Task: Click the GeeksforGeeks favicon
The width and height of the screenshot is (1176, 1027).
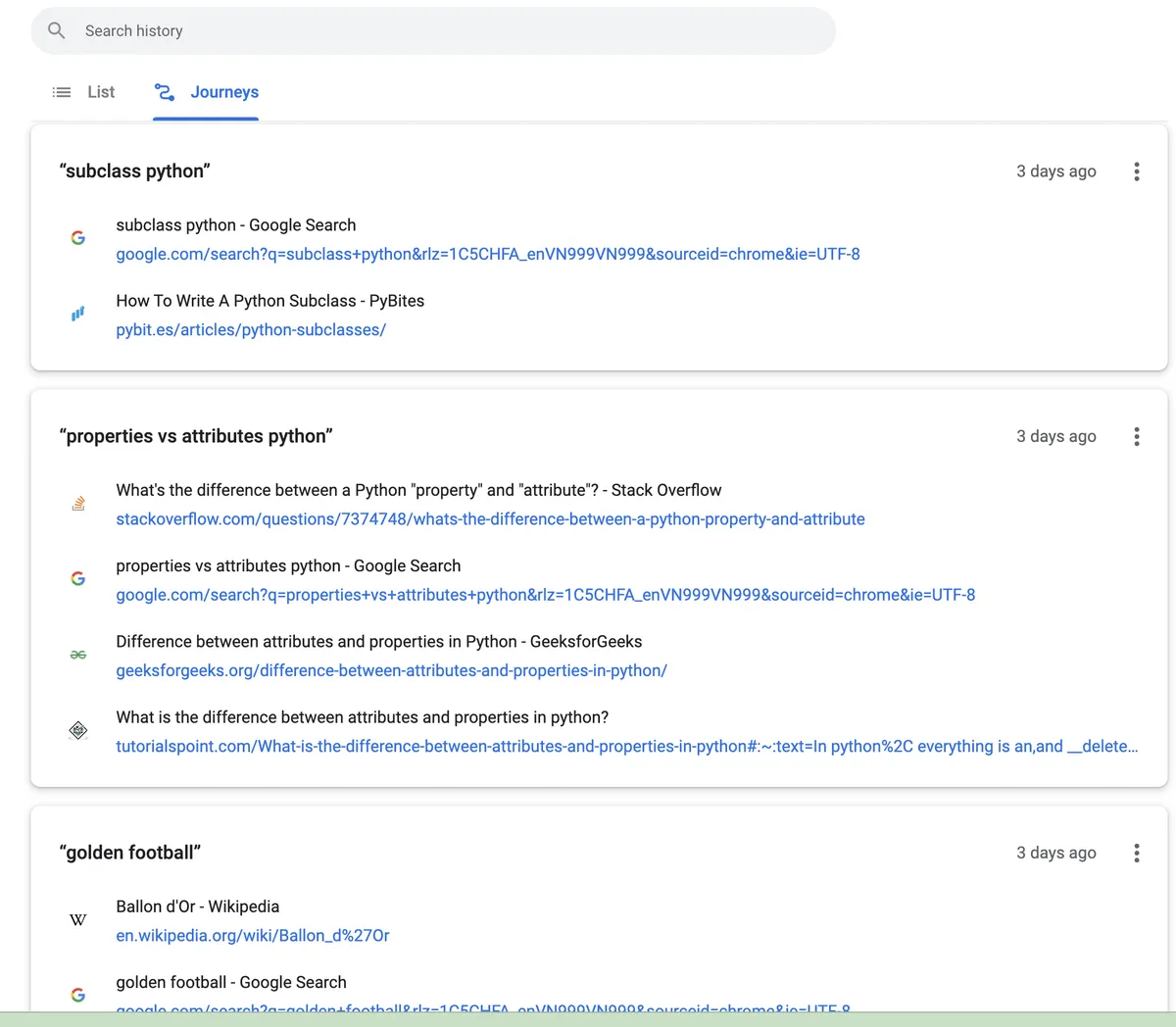Action: point(78,655)
